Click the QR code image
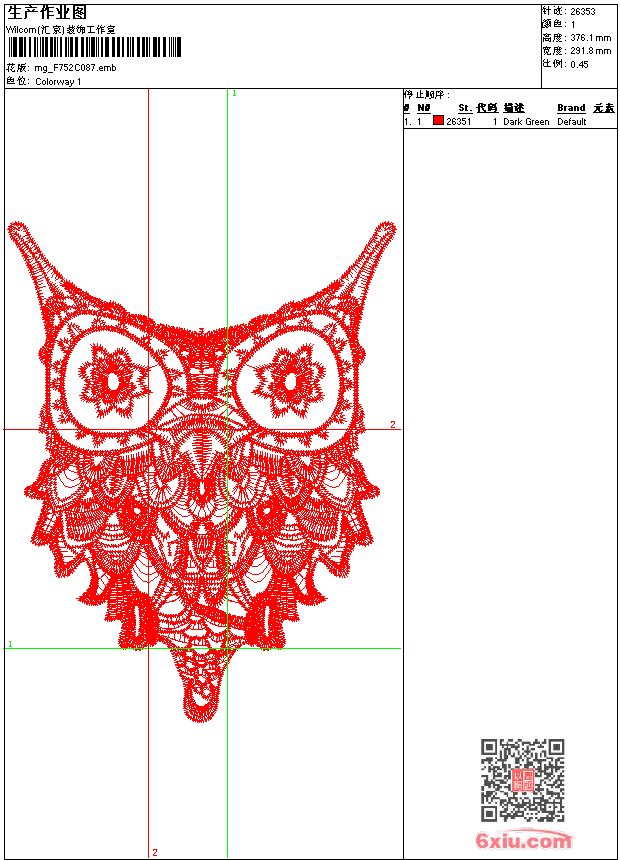Viewport: 620px width, 860px height. [522, 780]
